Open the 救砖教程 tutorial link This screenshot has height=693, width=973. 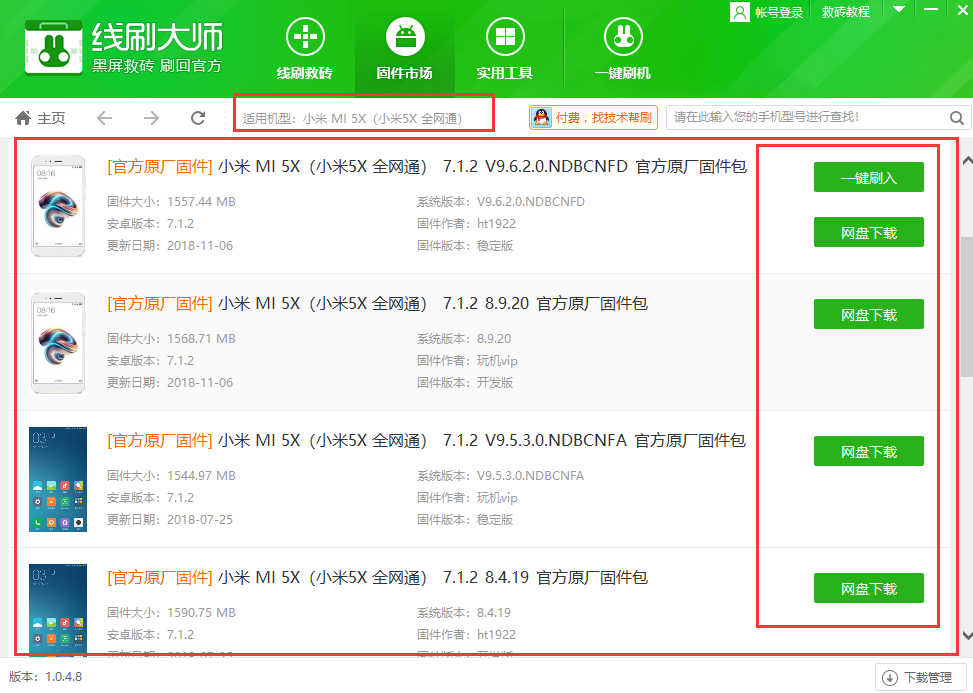(x=845, y=12)
